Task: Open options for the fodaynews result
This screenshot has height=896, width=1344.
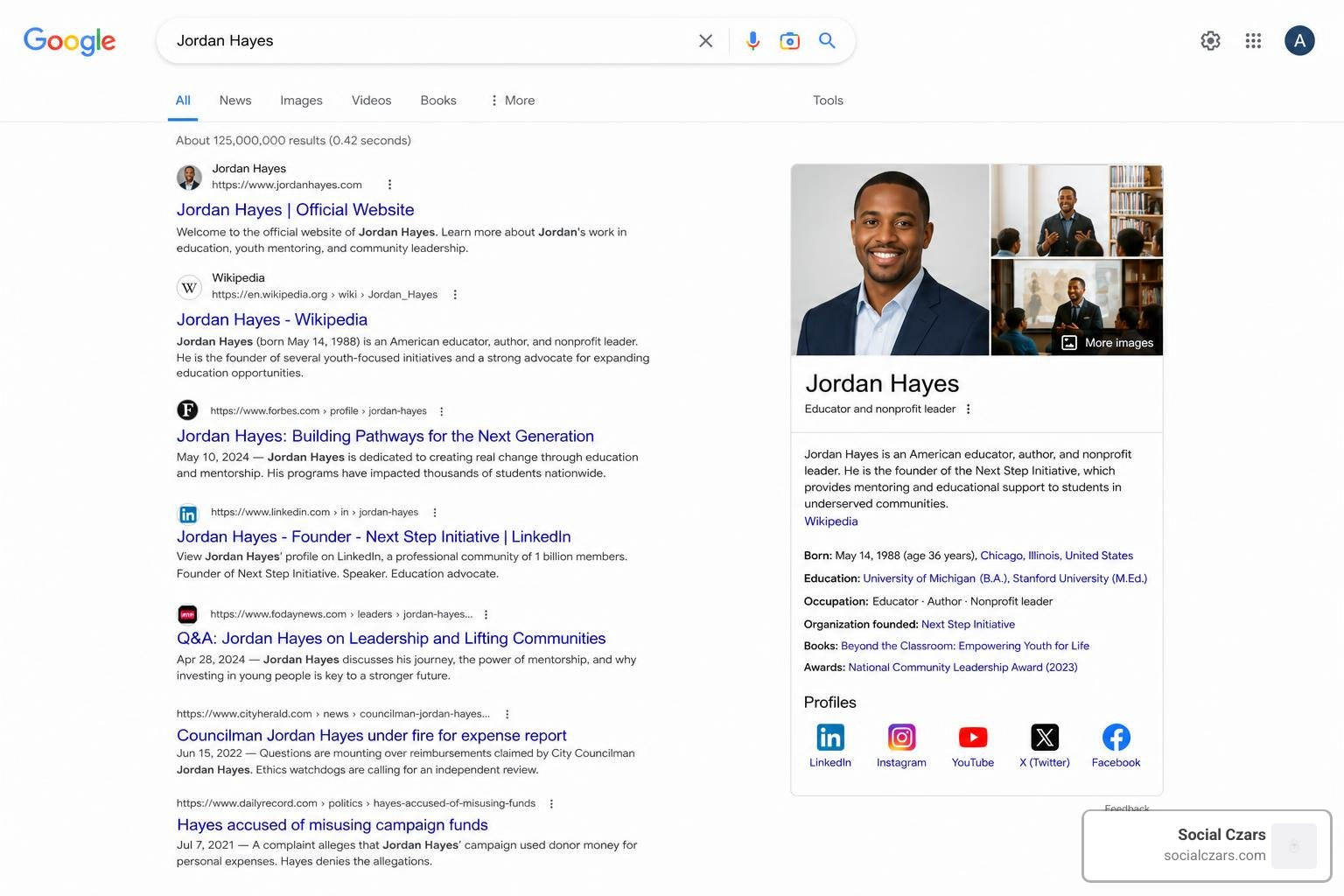Action: (x=486, y=614)
